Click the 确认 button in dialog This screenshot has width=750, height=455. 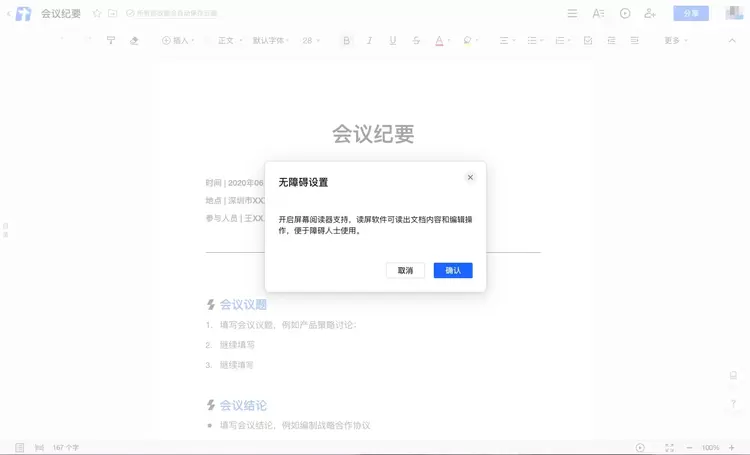[453, 271]
